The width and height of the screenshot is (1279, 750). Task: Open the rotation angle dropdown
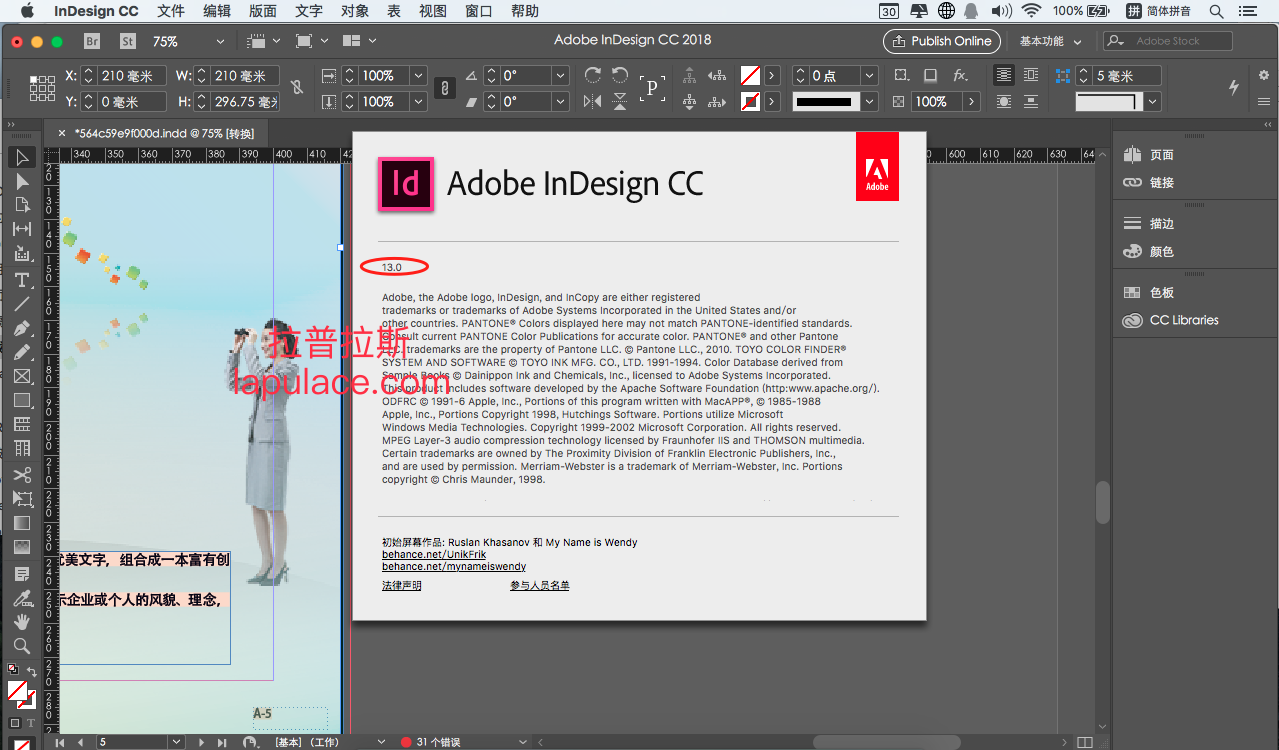pos(560,75)
